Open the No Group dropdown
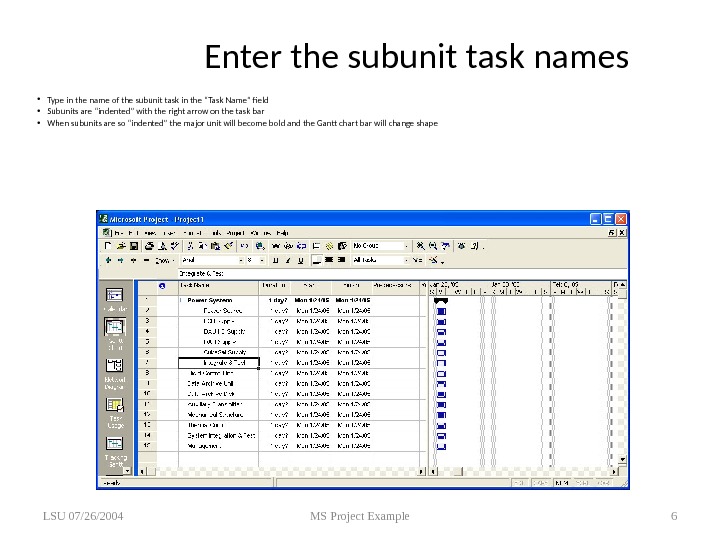 tap(406, 246)
